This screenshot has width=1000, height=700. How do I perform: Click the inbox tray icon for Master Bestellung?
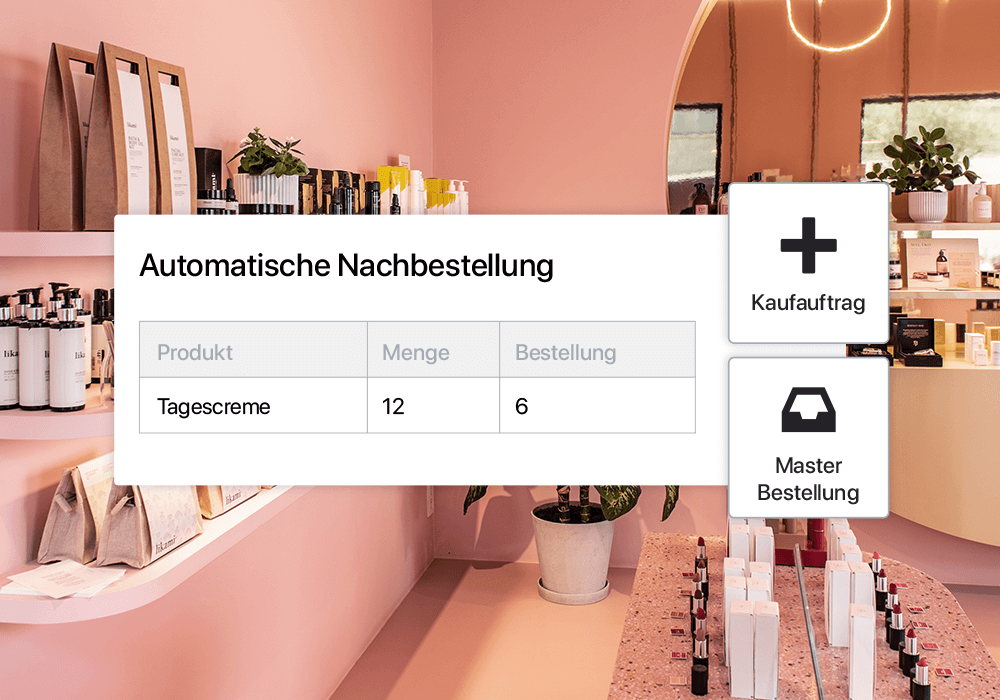tap(809, 409)
